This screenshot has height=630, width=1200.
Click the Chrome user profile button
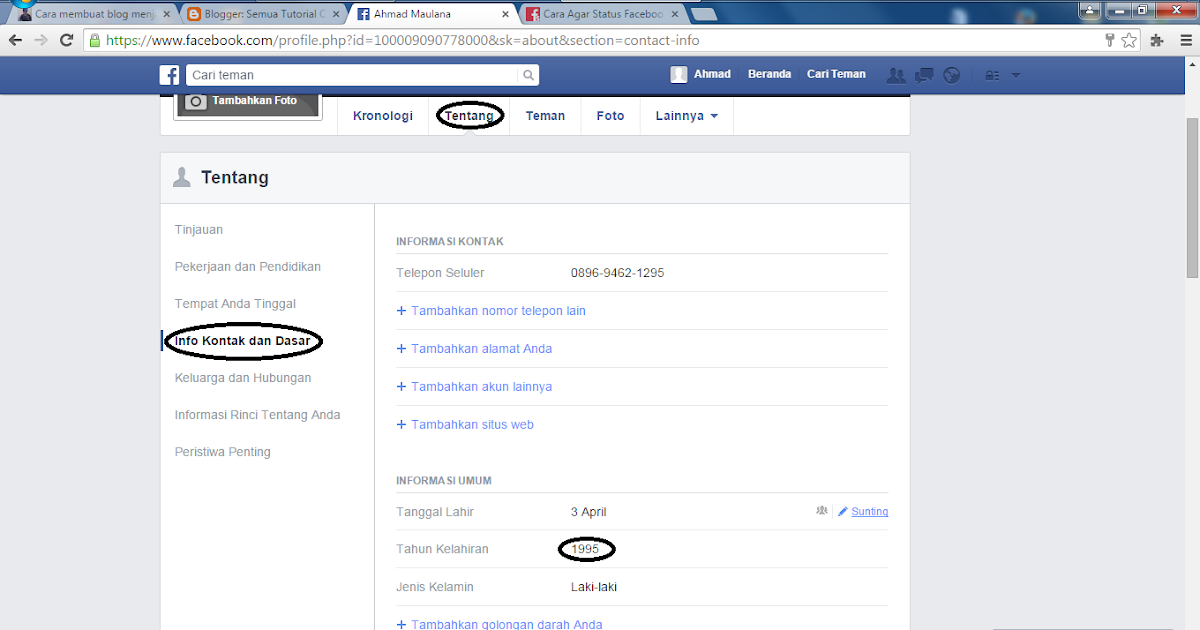click(x=1090, y=8)
